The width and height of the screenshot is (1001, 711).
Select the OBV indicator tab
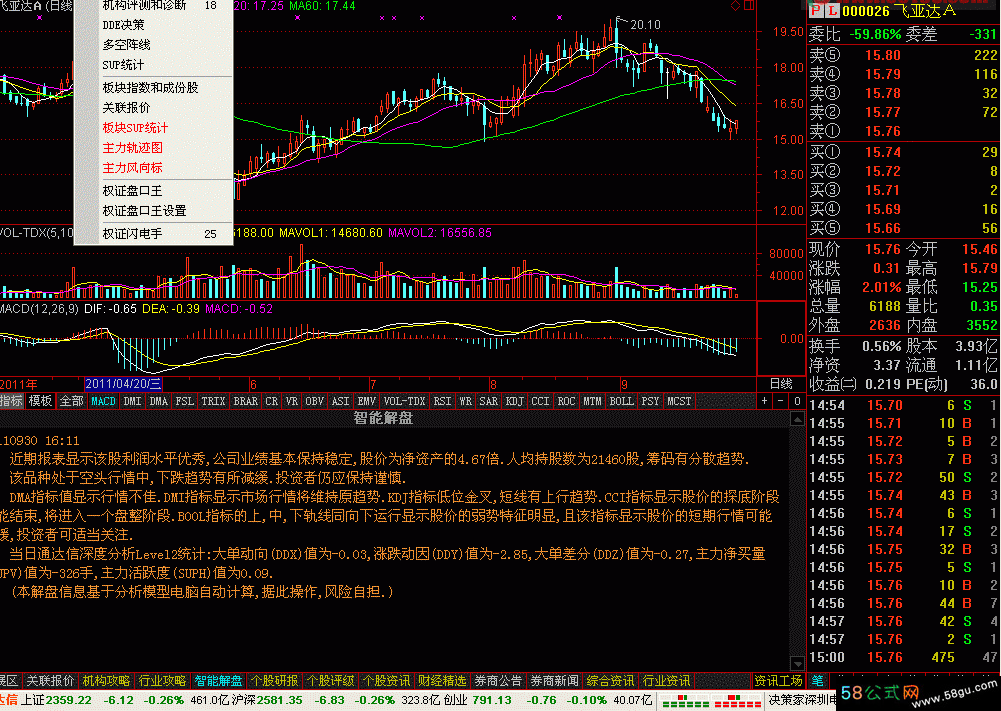(x=315, y=401)
